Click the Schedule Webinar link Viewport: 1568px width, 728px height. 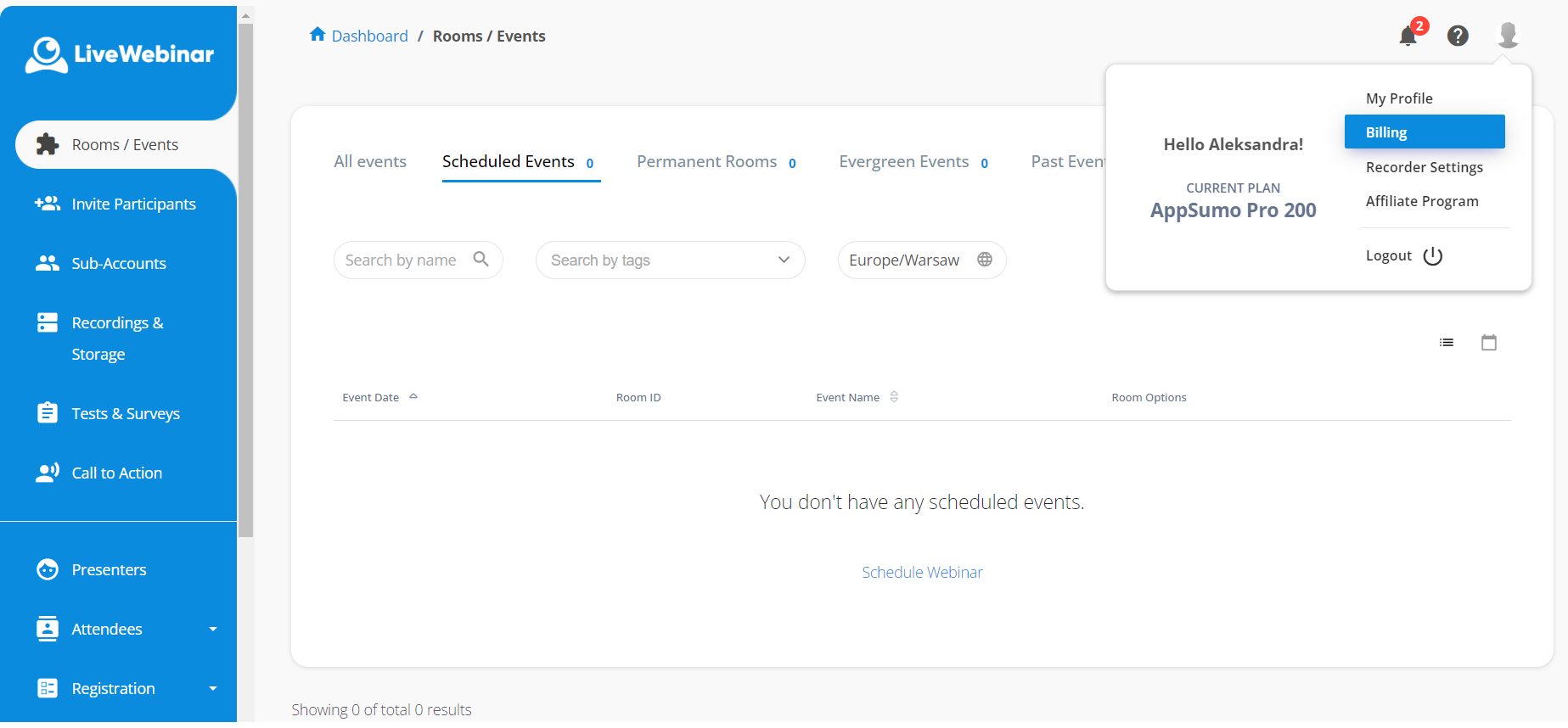pyautogui.click(x=922, y=573)
